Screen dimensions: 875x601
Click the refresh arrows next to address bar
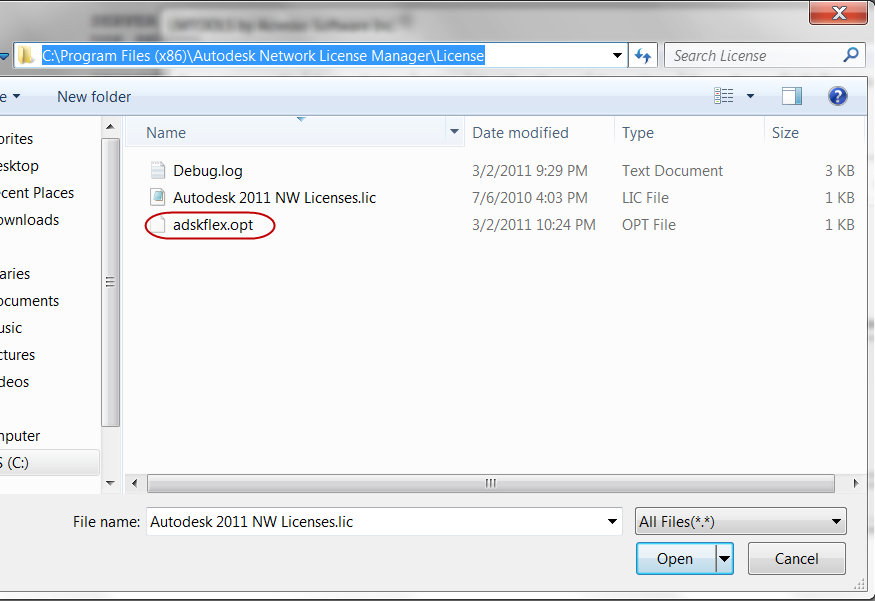643,56
